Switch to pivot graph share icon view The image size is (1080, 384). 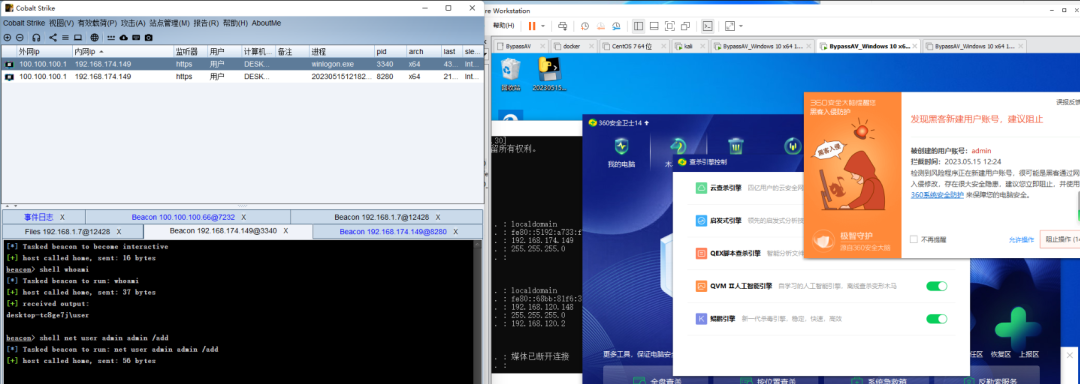[53, 37]
